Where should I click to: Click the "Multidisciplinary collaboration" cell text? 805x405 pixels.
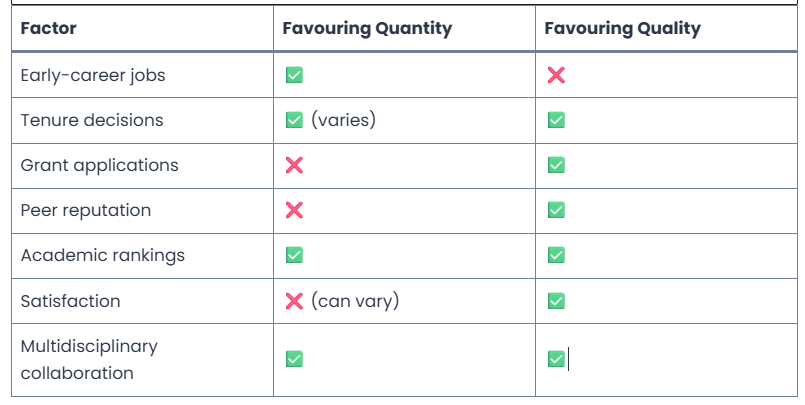[88, 360]
